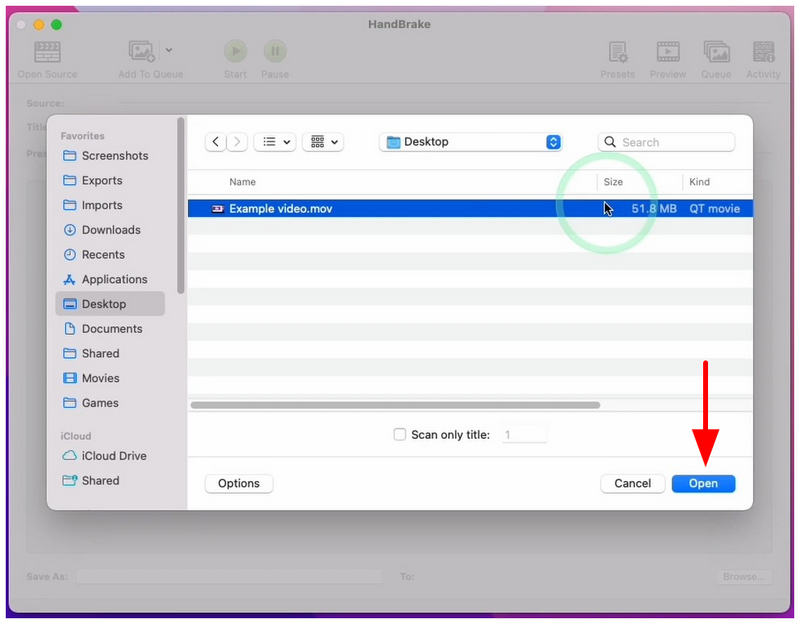The width and height of the screenshot is (800, 624).
Task: Click the Cancel button
Action: (x=632, y=483)
